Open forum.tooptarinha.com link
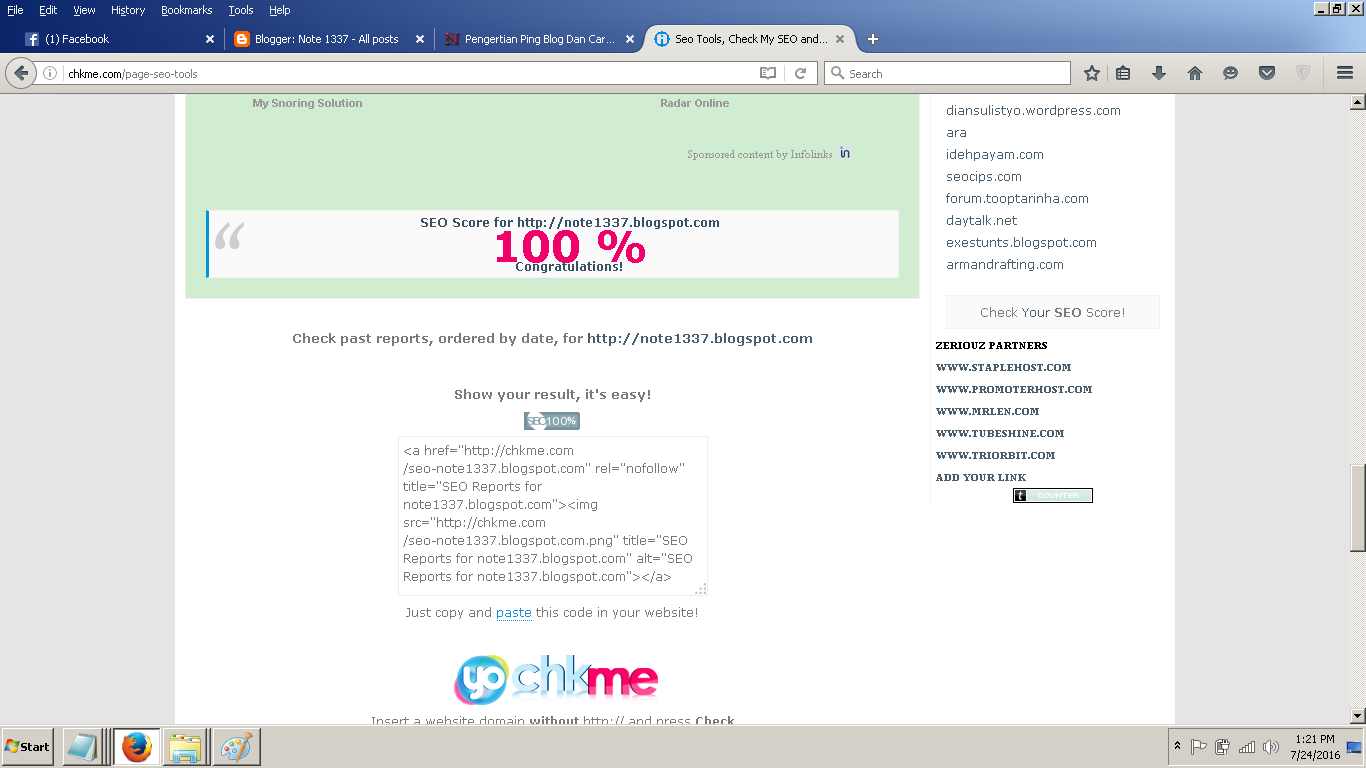Image resolution: width=1366 pixels, height=768 pixels. (x=1017, y=198)
